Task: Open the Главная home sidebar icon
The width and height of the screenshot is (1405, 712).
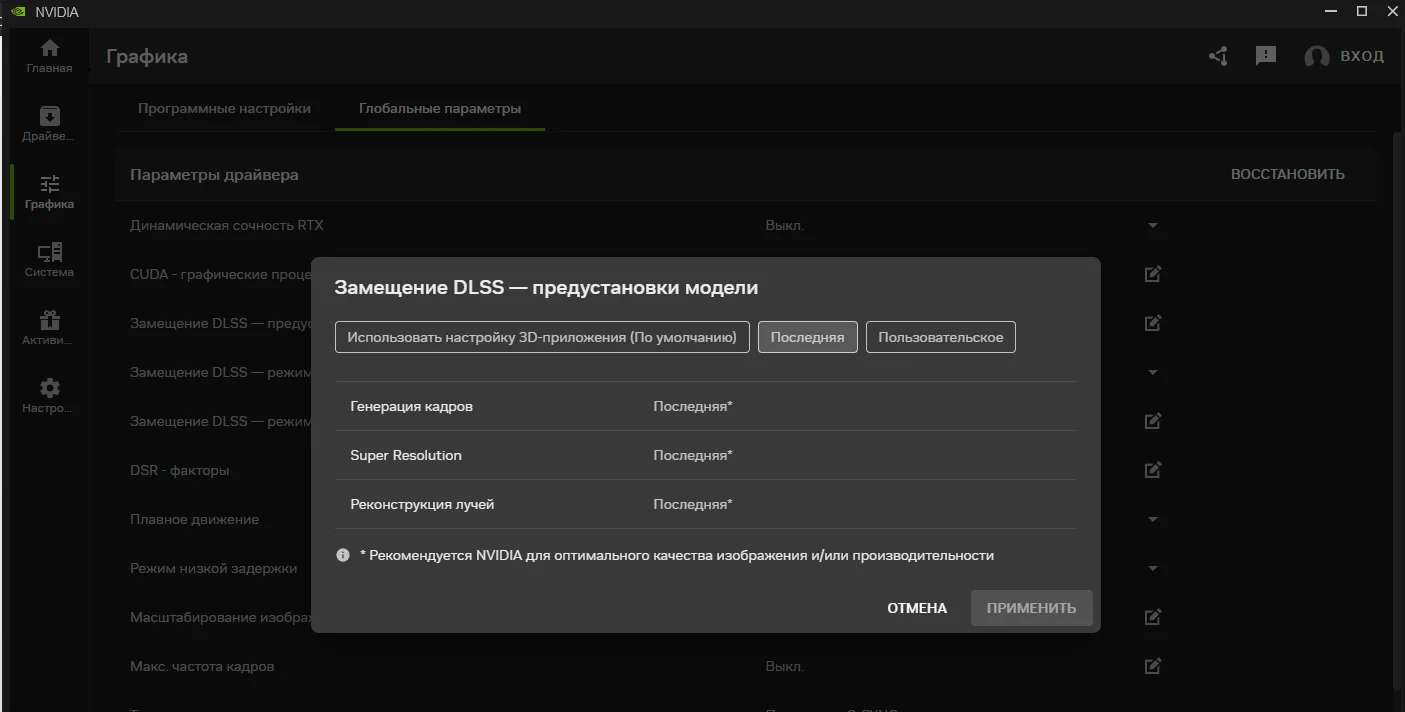Action: pyautogui.click(x=49, y=56)
